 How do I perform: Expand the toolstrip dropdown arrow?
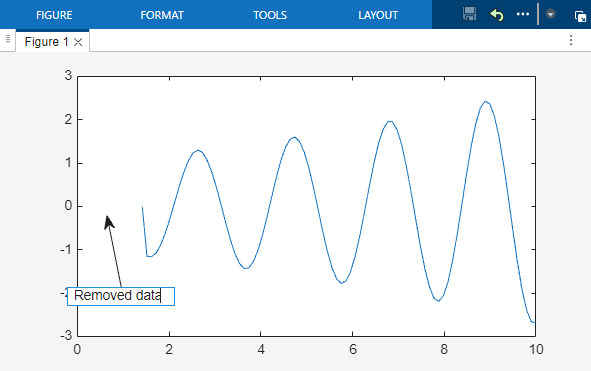550,14
